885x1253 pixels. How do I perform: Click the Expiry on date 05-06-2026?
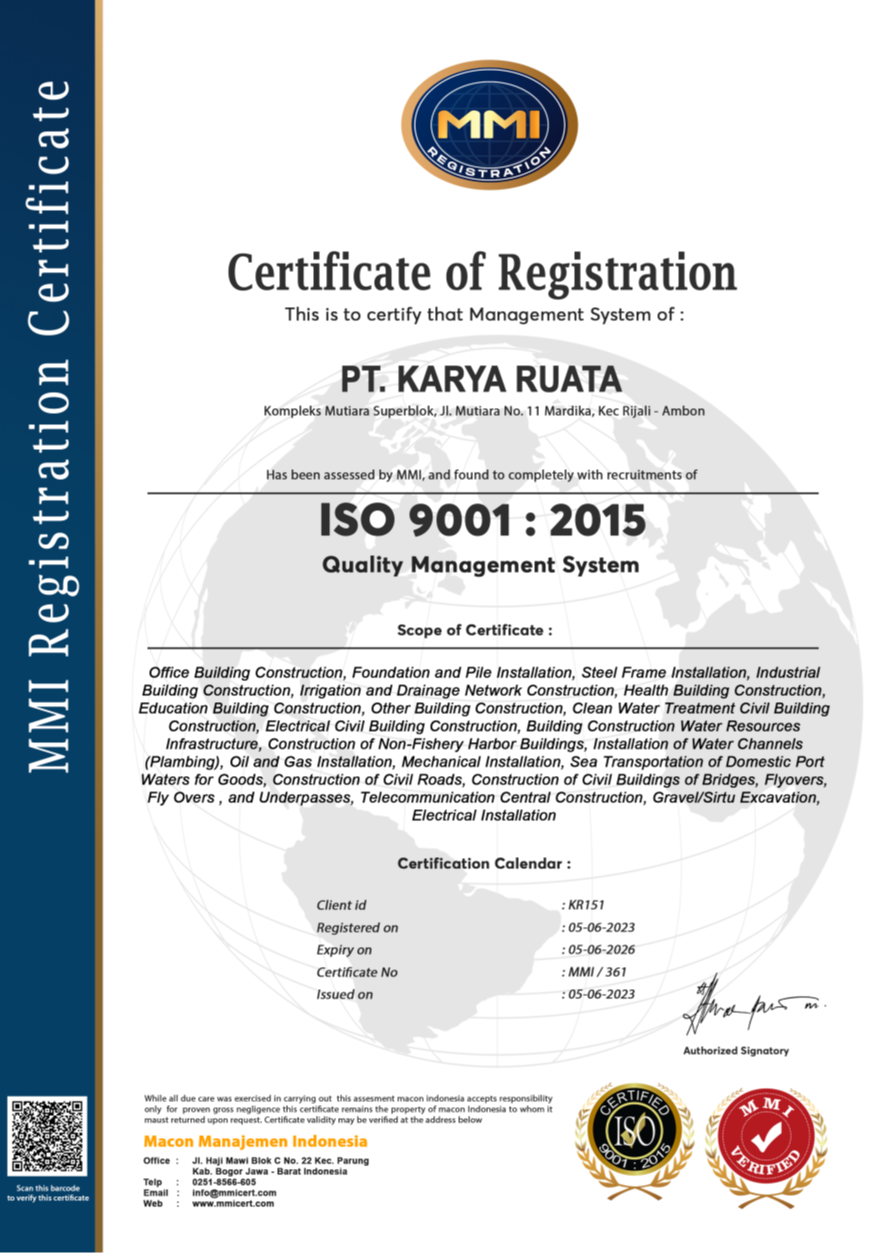[599, 950]
